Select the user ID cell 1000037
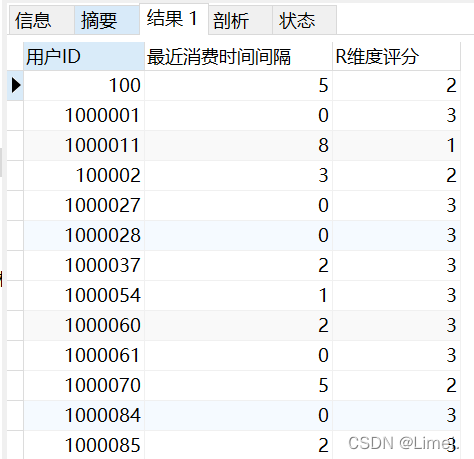Screen dimensions: 474x459 pyautogui.click(x=84, y=265)
